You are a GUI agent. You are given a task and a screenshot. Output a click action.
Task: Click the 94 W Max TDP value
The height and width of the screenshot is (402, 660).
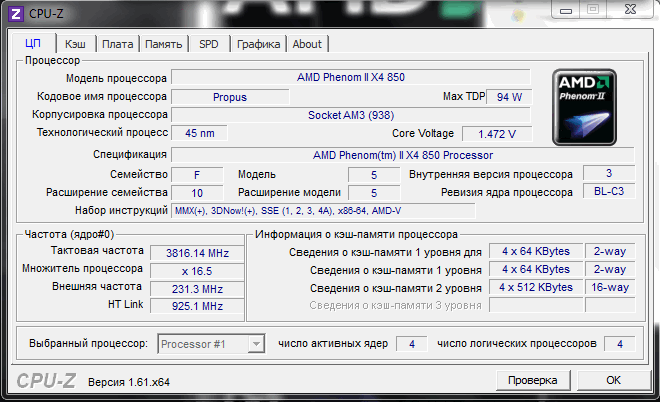pos(509,97)
